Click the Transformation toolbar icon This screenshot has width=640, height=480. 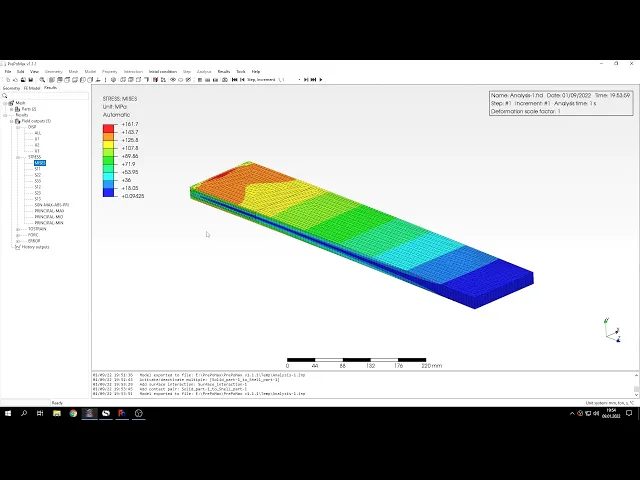coord(224,80)
